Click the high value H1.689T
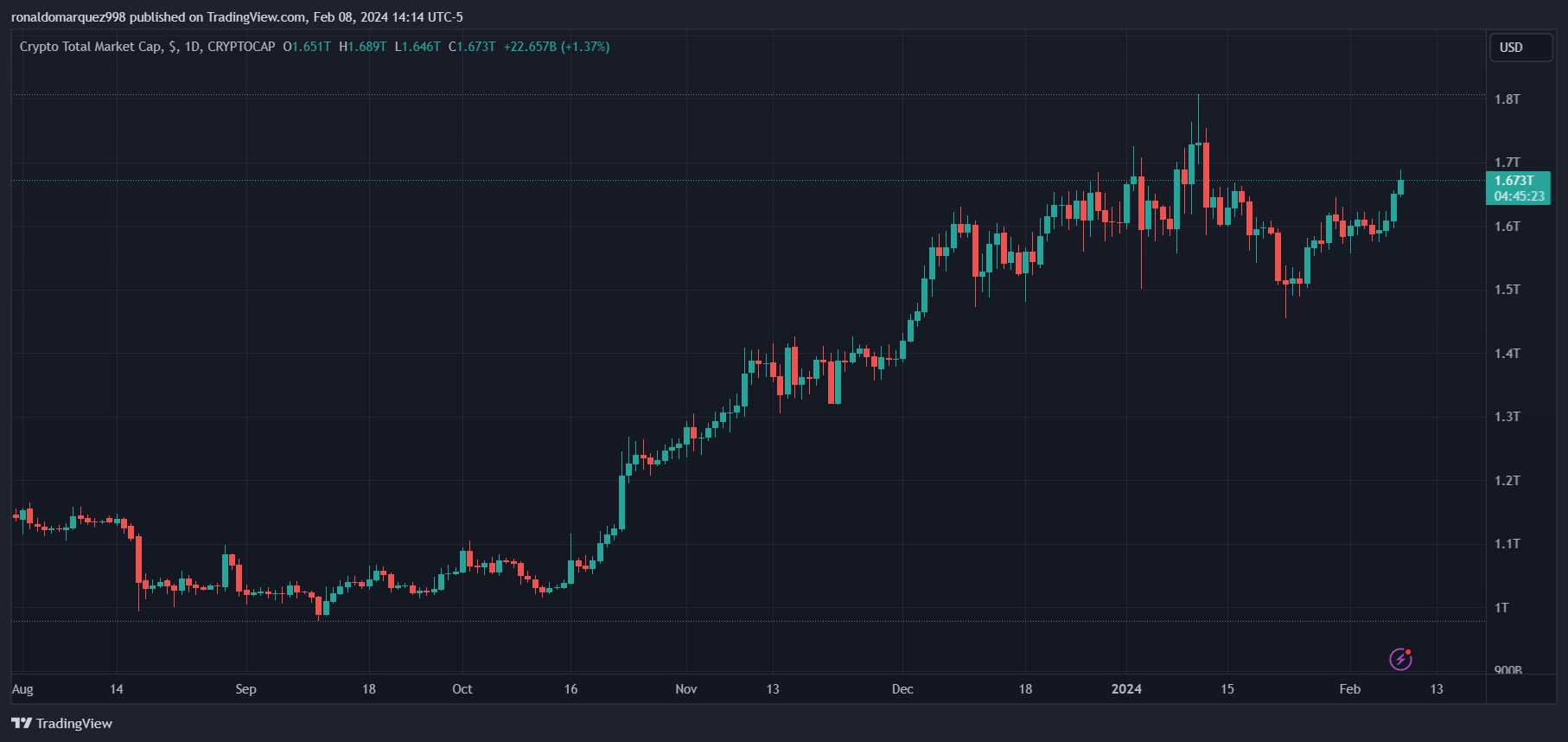Viewport: 1568px width, 742px height. [x=363, y=47]
